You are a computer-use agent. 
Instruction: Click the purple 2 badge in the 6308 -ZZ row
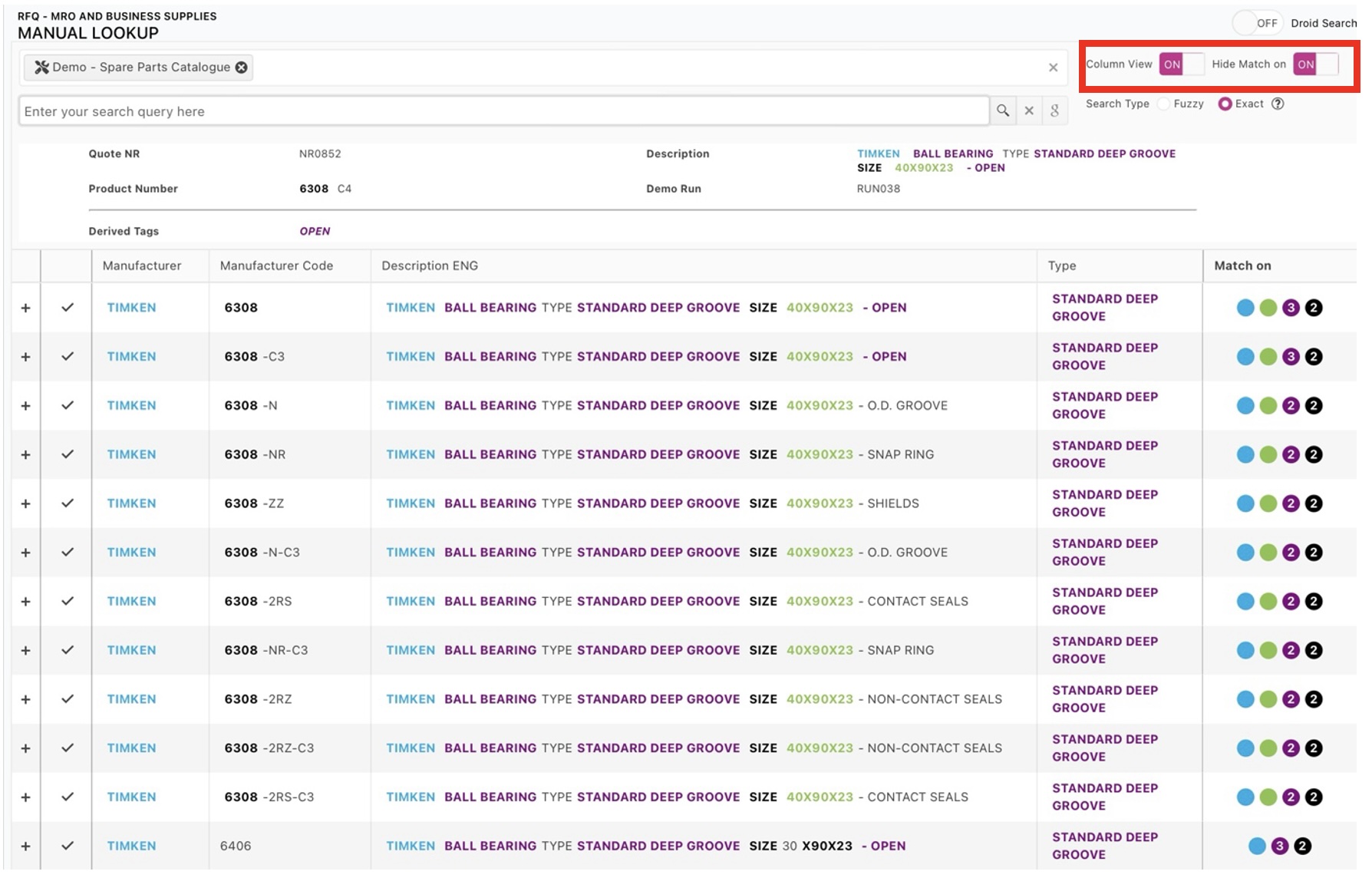tap(1291, 503)
